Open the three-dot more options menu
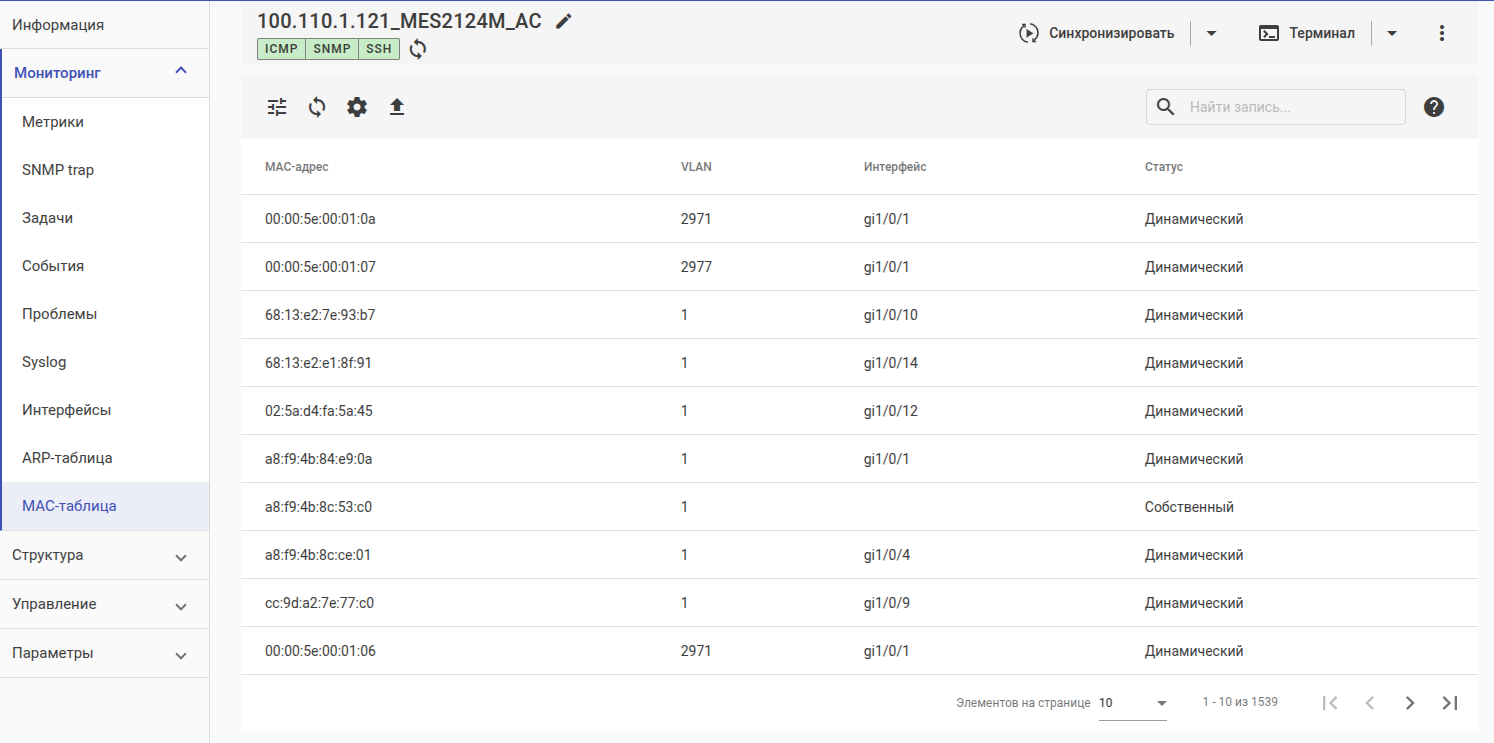Viewport: 1494px width, 743px height. (1441, 33)
